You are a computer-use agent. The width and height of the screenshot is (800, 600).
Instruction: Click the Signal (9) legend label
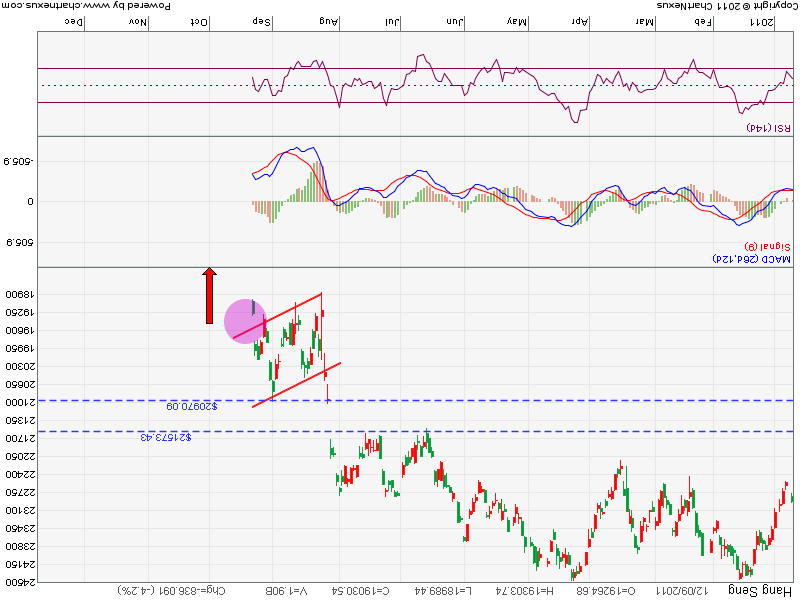[768, 246]
